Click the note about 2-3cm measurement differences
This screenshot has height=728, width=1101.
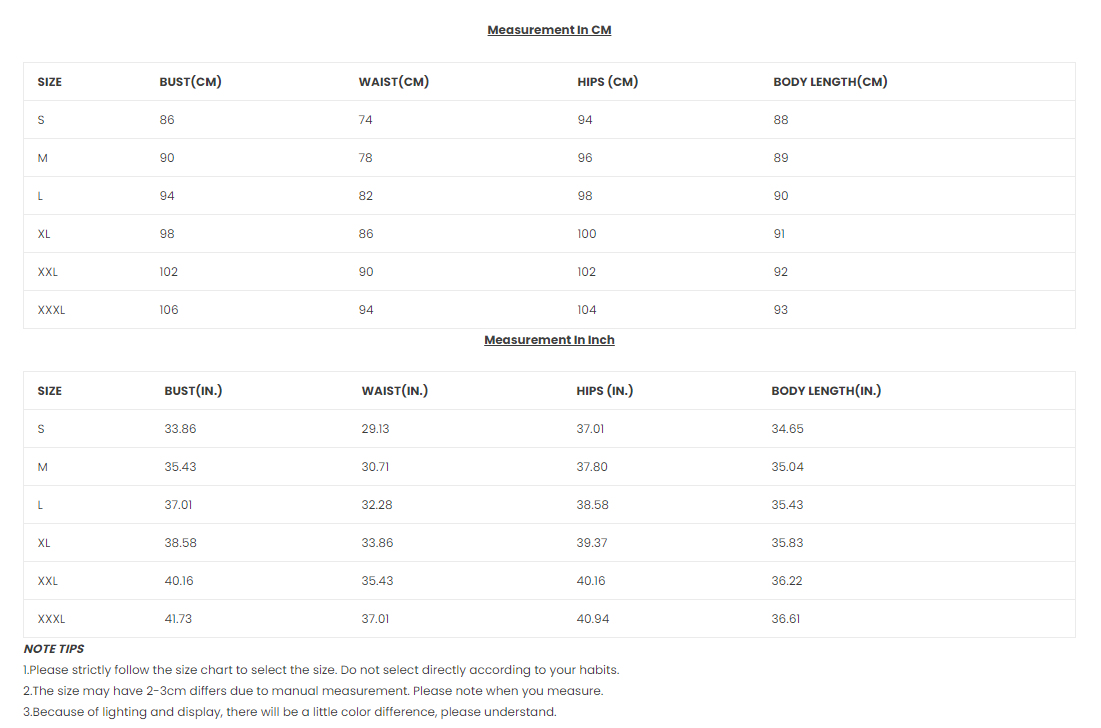click(x=313, y=691)
